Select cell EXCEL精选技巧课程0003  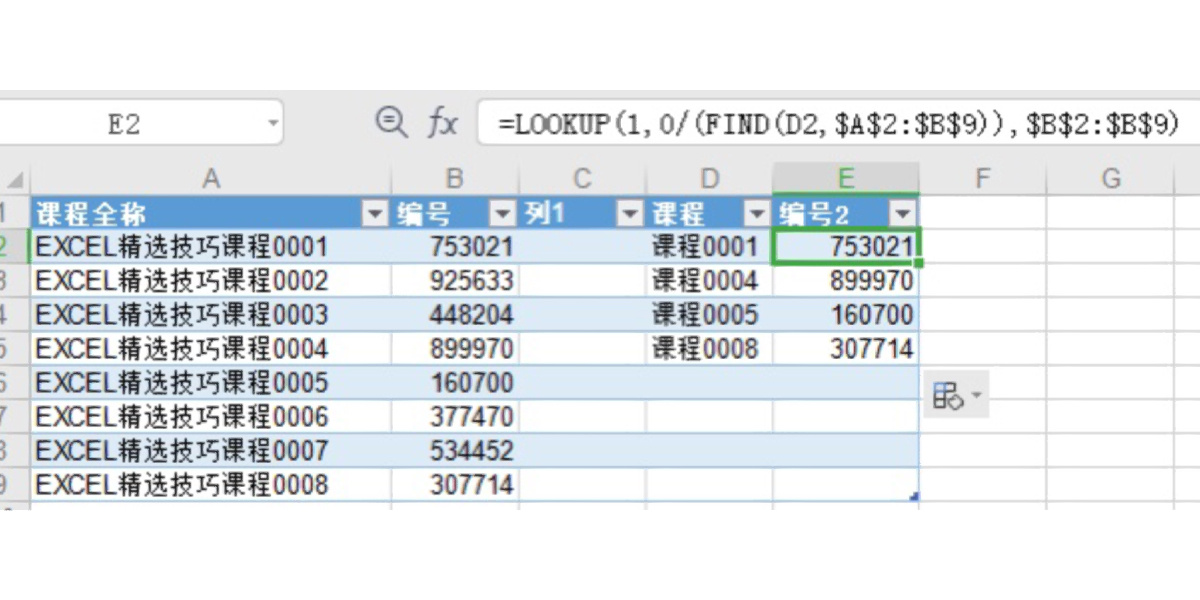click(x=211, y=314)
